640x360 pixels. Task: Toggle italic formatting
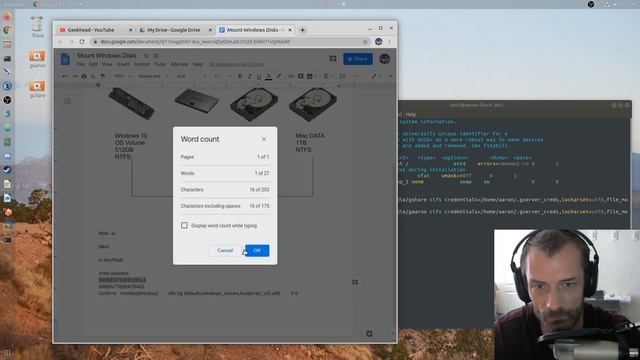pyautogui.click(x=249, y=76)
